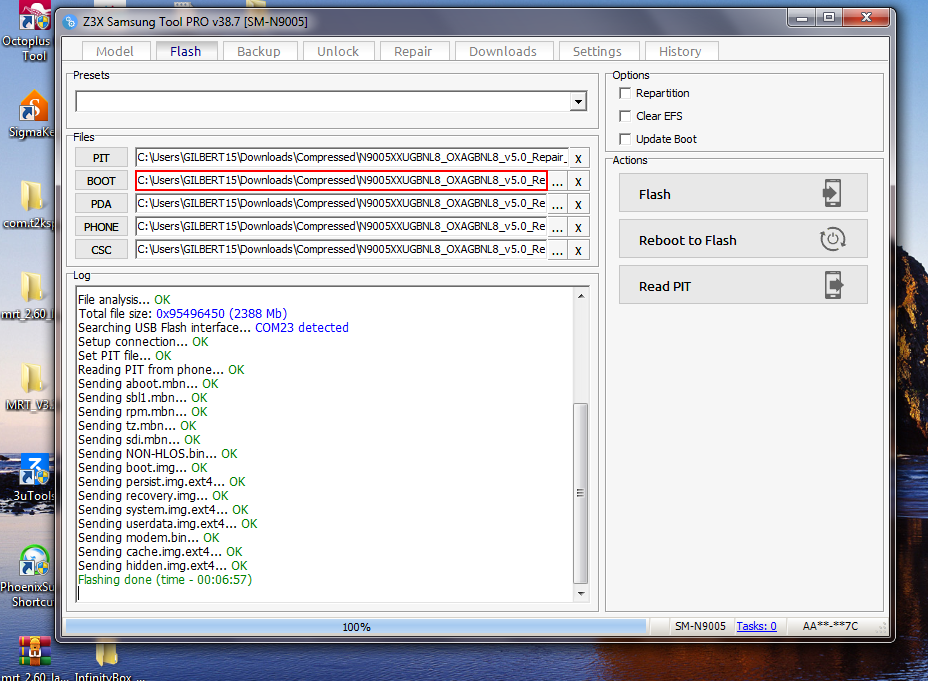Click the CSC file button
928x681 pixels.
click(101, 250)
